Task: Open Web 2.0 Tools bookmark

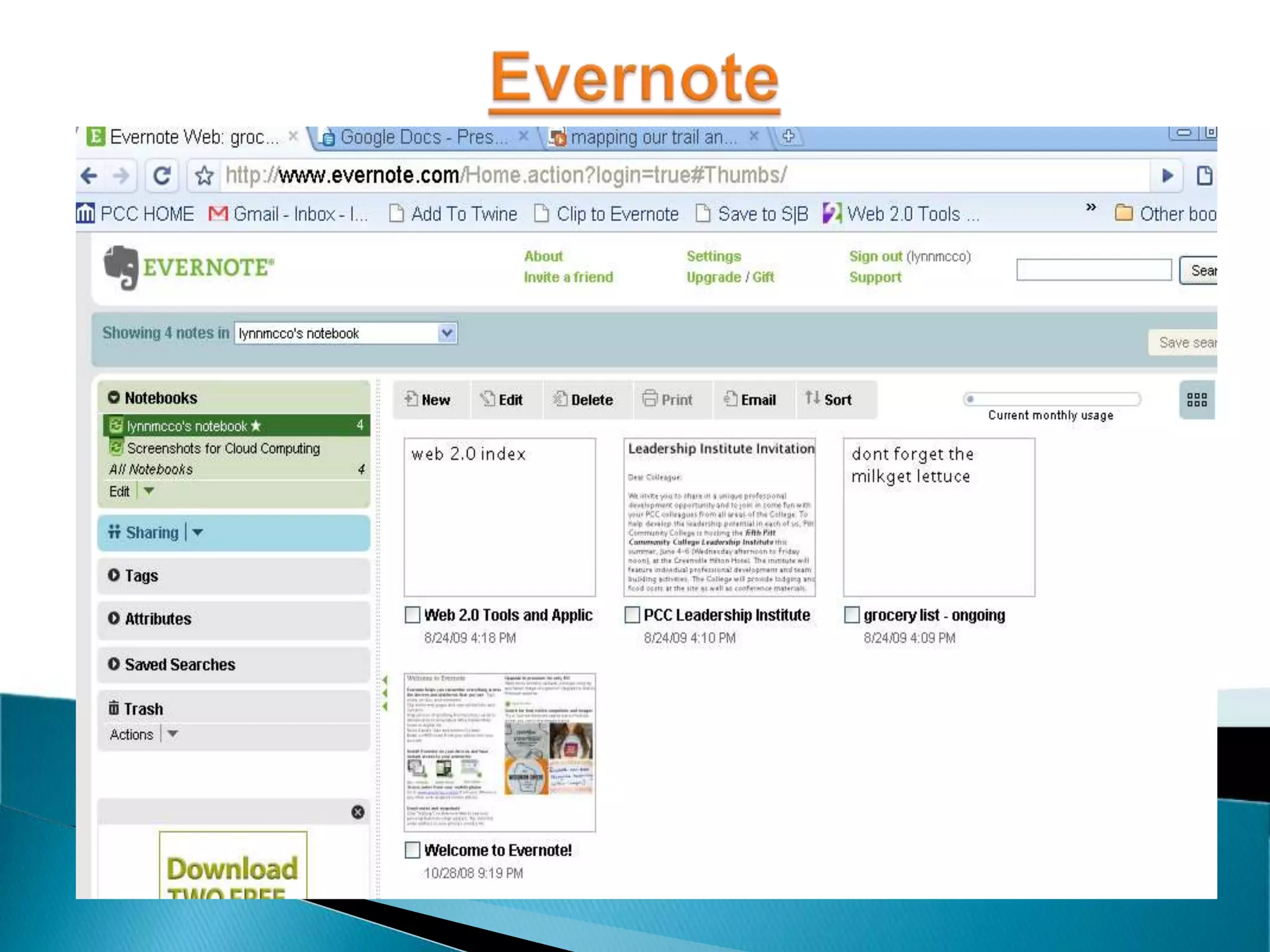Action: (x=901, y=214)
